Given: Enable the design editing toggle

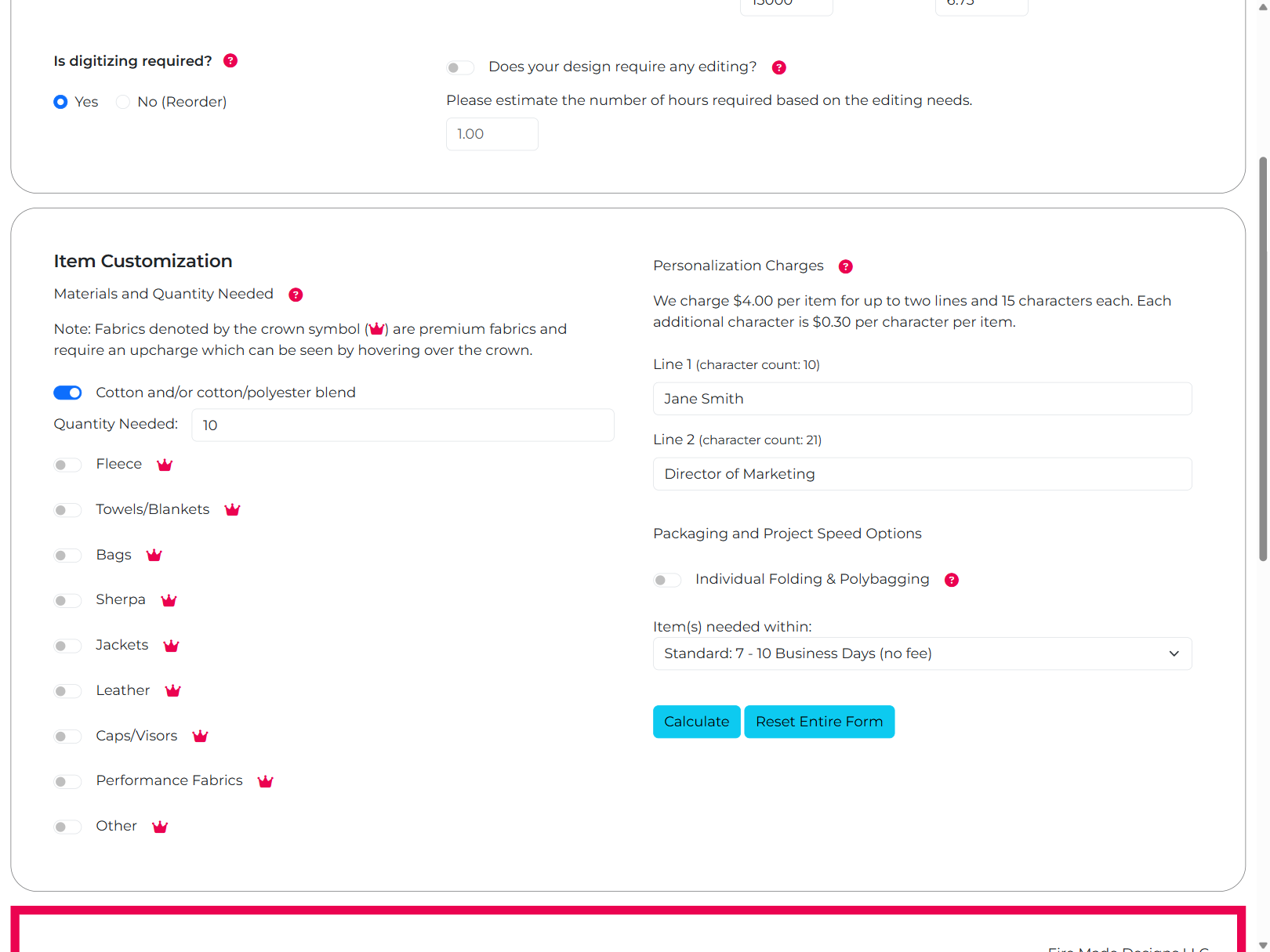Looking at the screenshot, I should pyautogui.click(x=460, y=67).
